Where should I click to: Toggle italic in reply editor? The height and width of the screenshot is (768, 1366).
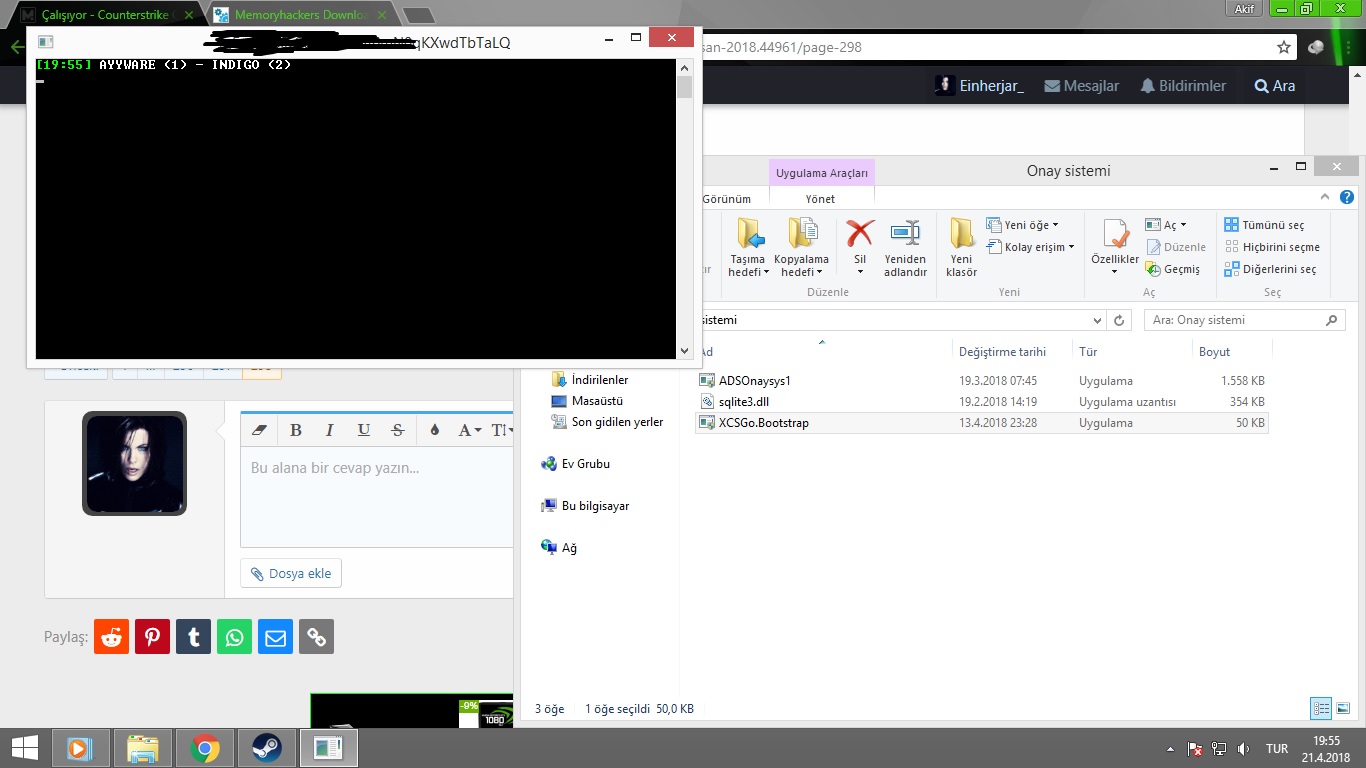point(329,430)
